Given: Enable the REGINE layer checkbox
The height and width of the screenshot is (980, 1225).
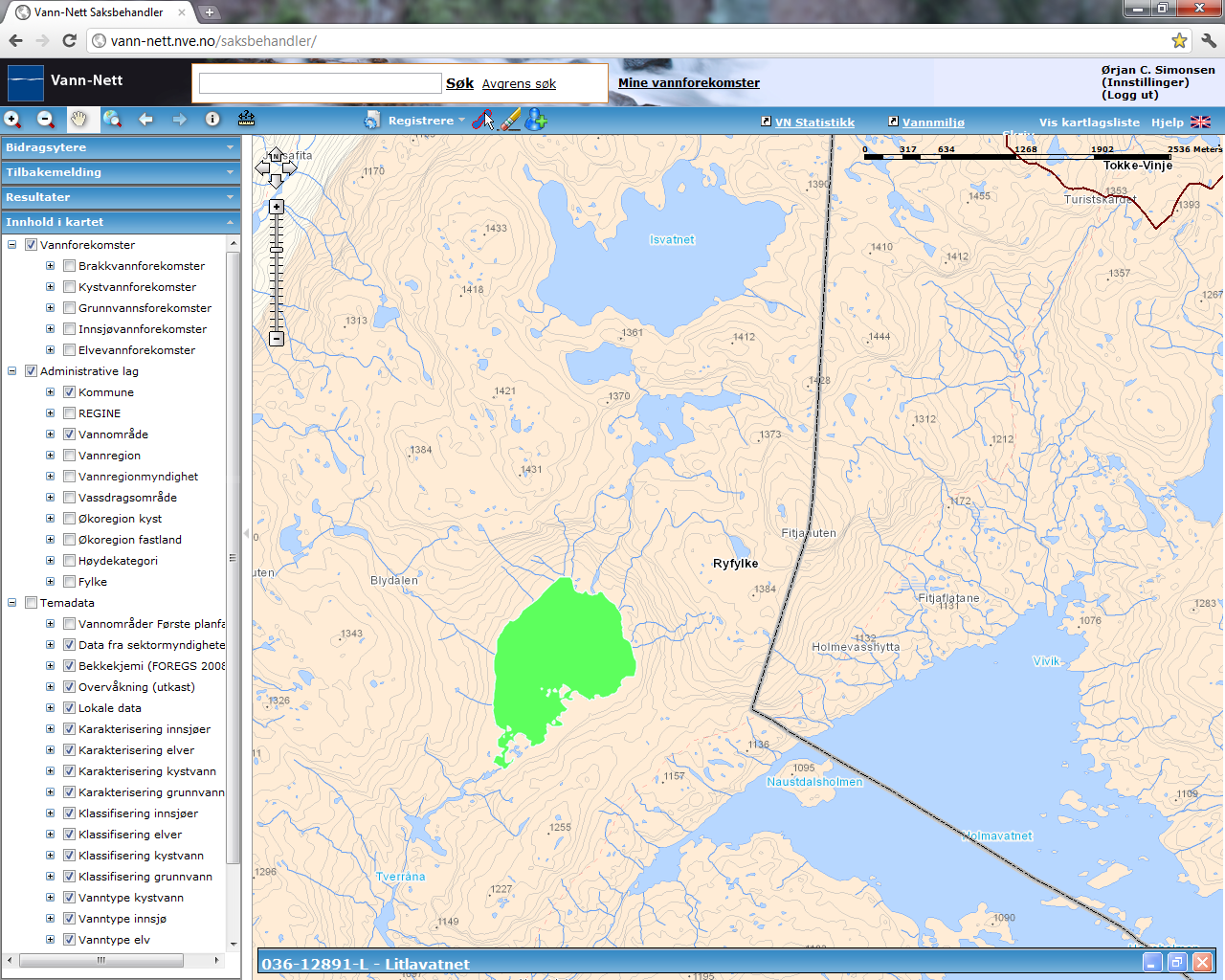Looking at the screenshot, I should coord(69,413).
